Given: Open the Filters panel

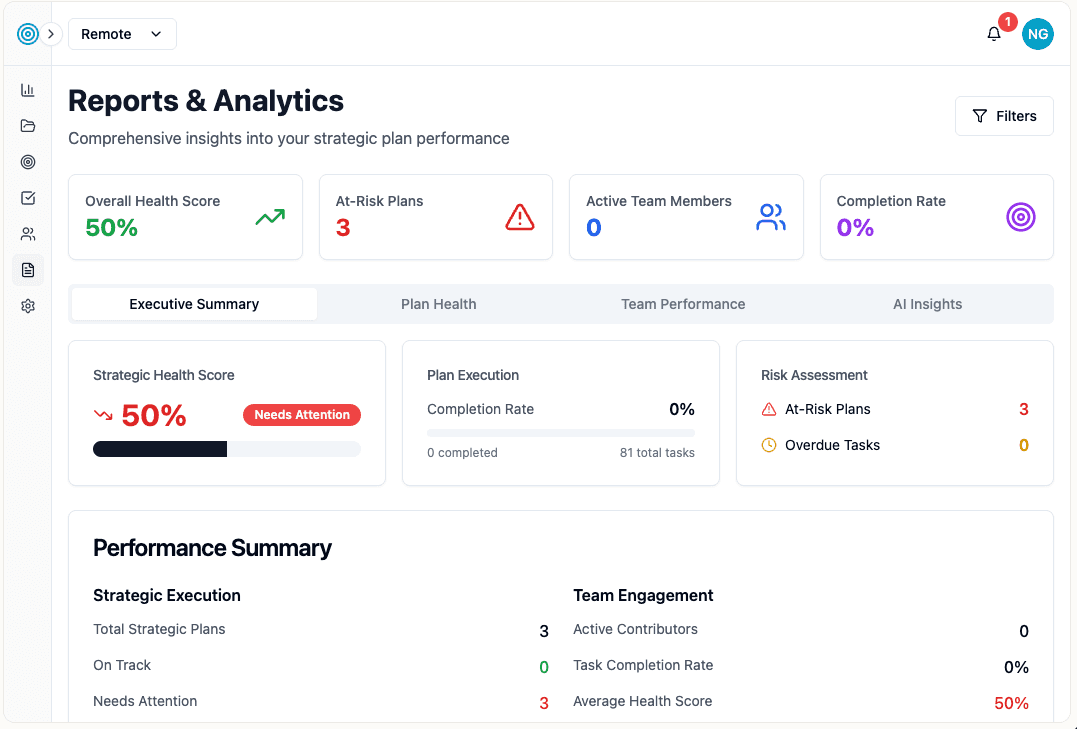Looking at the screenshot, I should 1004,115.
